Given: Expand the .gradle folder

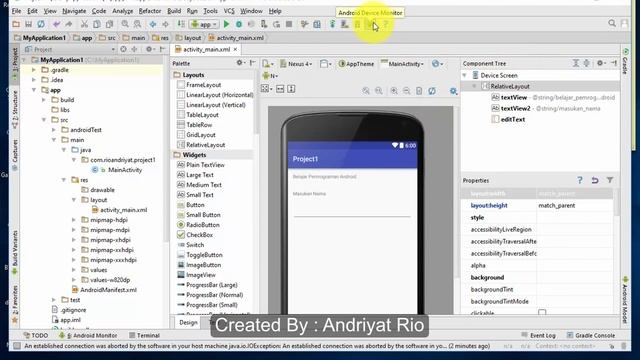Looking at the screenshot, I should [x=34, y=70].
